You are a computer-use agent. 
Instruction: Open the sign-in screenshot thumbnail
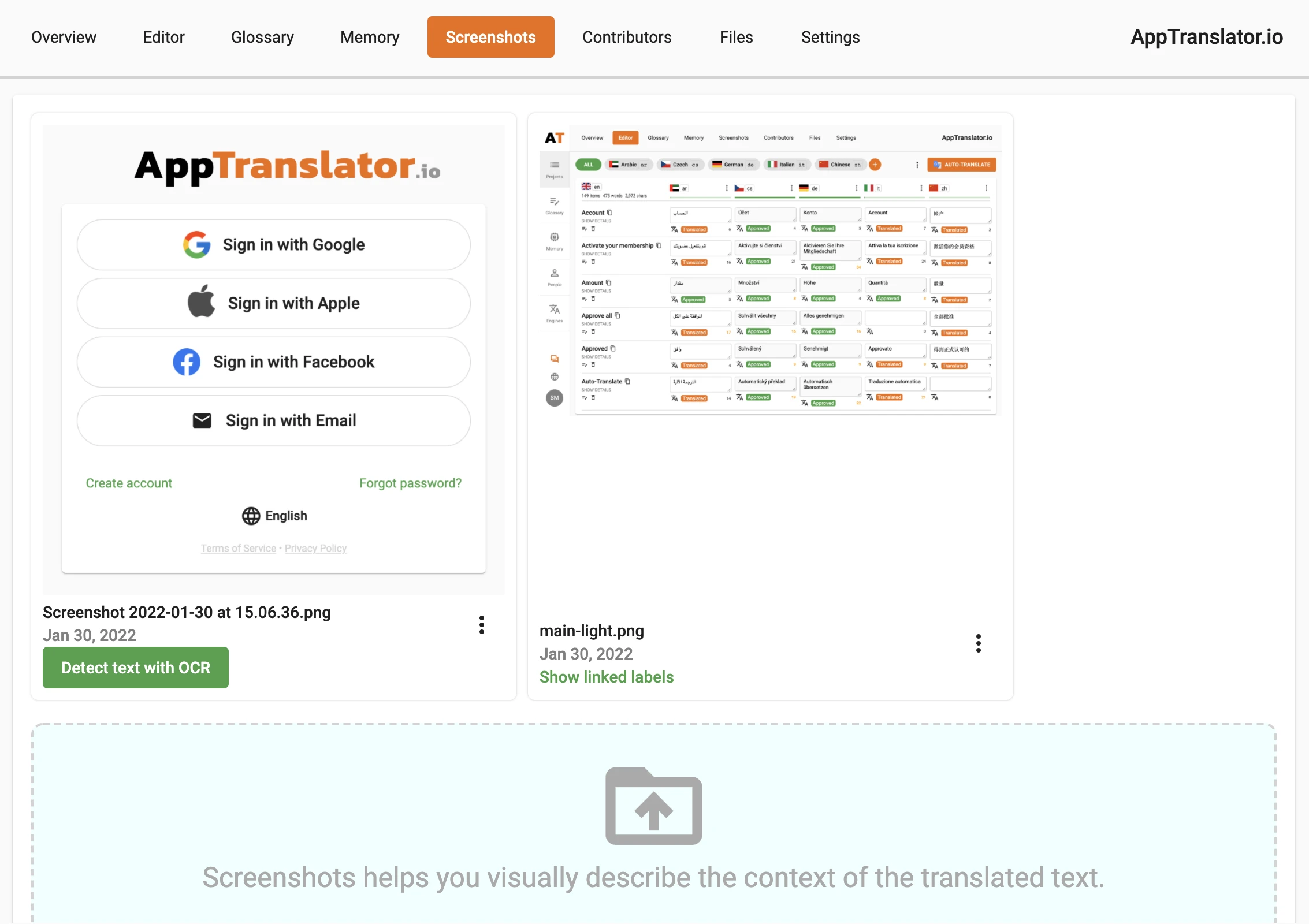coord(274,359)
